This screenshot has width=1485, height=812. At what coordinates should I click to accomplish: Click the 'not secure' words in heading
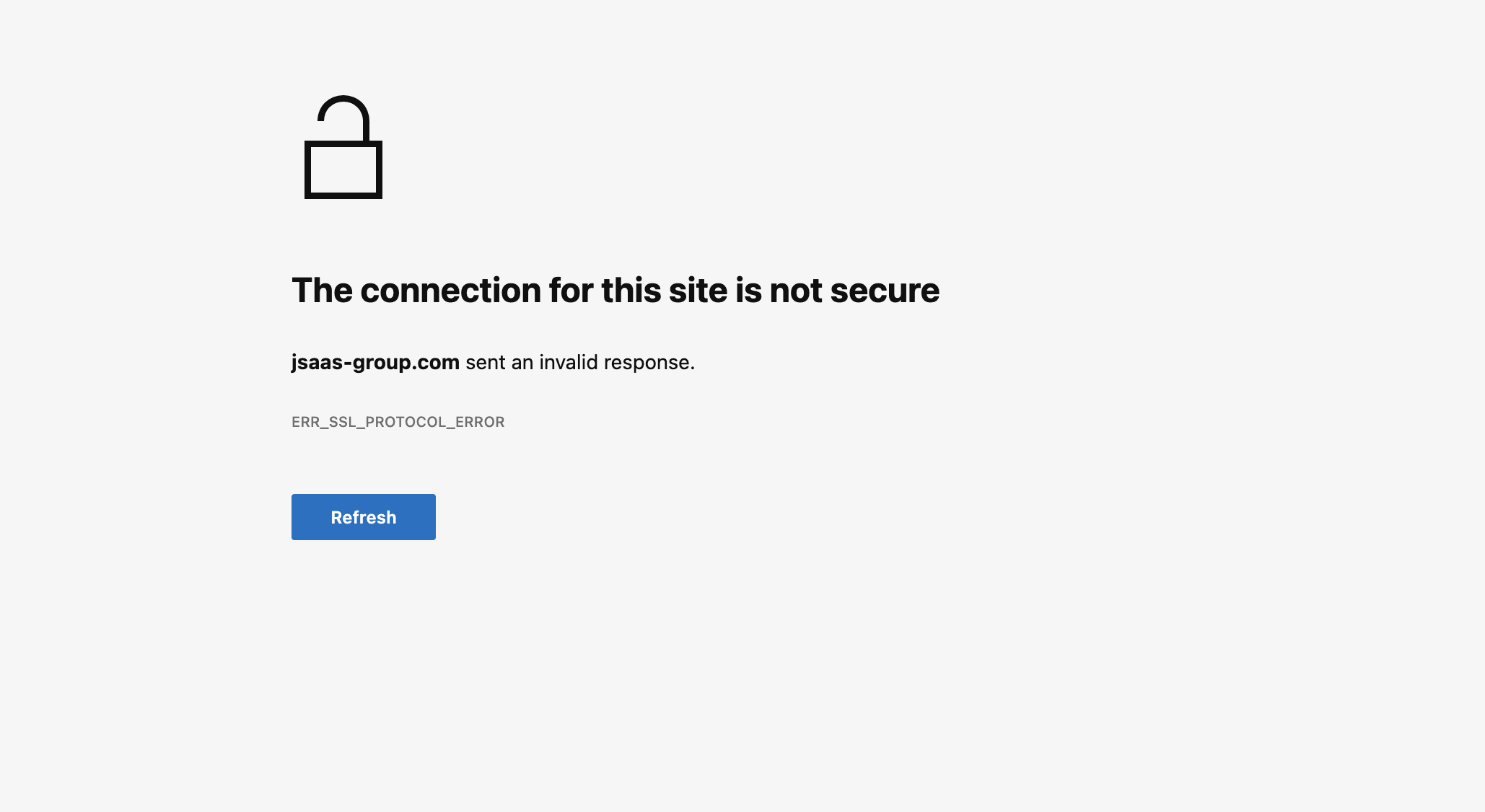(854, 290)
